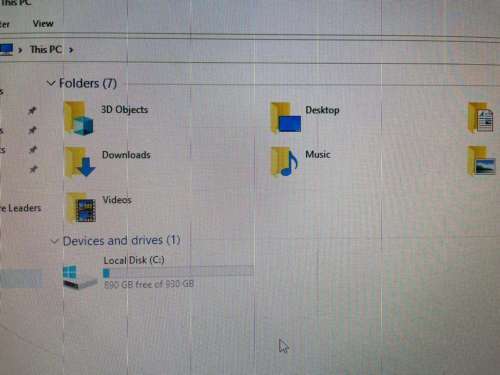500x375 pixels.
Task: Open the Pictures folder icon
Action: [481, 161]
